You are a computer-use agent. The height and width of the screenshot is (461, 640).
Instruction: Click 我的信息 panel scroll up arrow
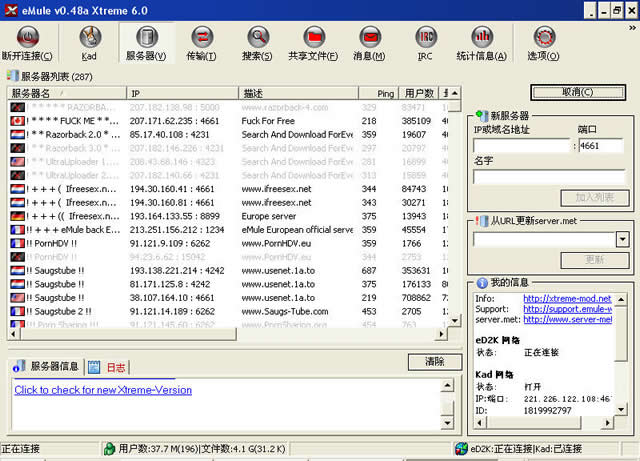621,300
